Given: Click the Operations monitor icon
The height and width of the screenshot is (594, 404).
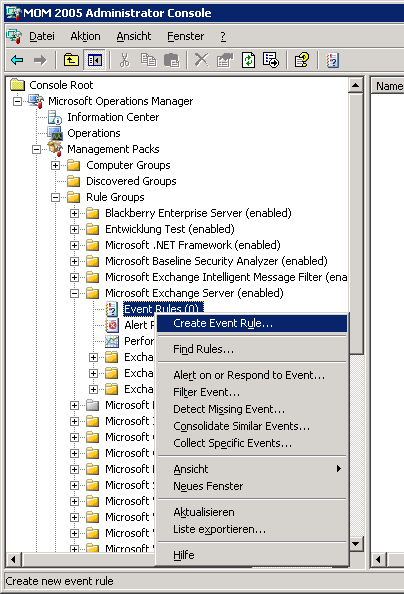Looking at the screenshot, I should (x=55, y=133).
